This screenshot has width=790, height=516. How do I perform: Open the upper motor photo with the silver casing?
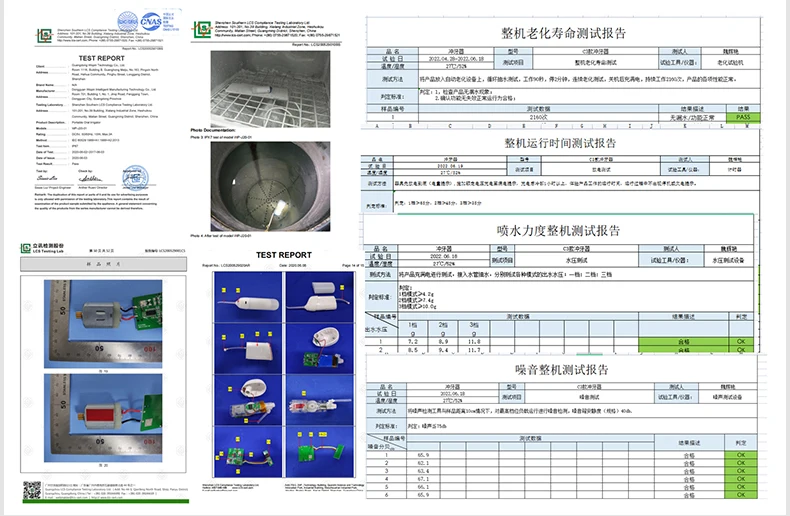click(103, 324)
